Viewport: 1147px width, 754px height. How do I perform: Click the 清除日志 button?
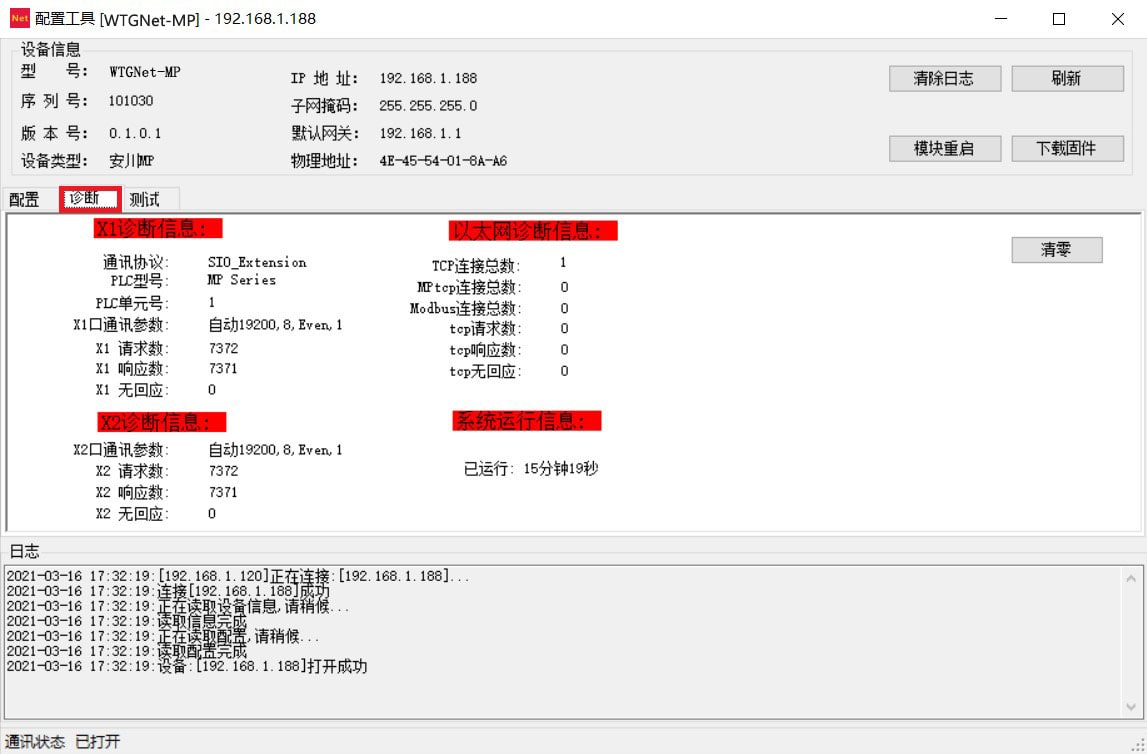pyautogui.click(x=944, y=78)
